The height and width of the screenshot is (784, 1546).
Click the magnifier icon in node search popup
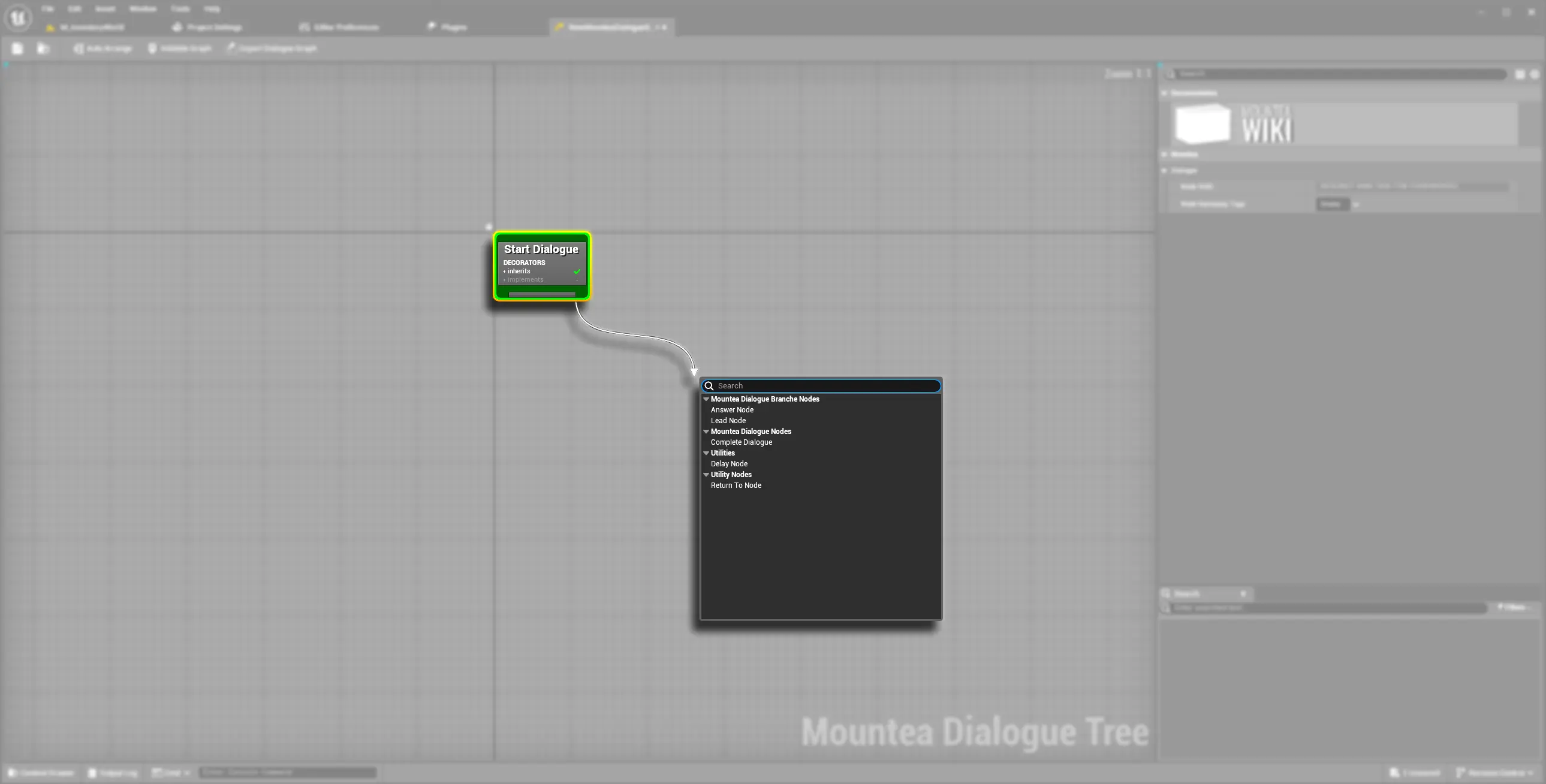709,386
